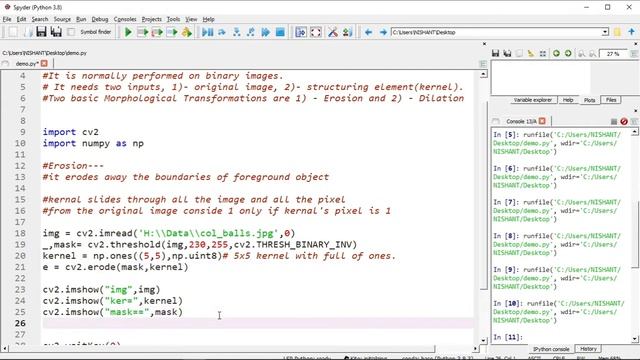Screen dimensions: 640x360
Task: Switch to the History tab
Action: click(588, 349)
